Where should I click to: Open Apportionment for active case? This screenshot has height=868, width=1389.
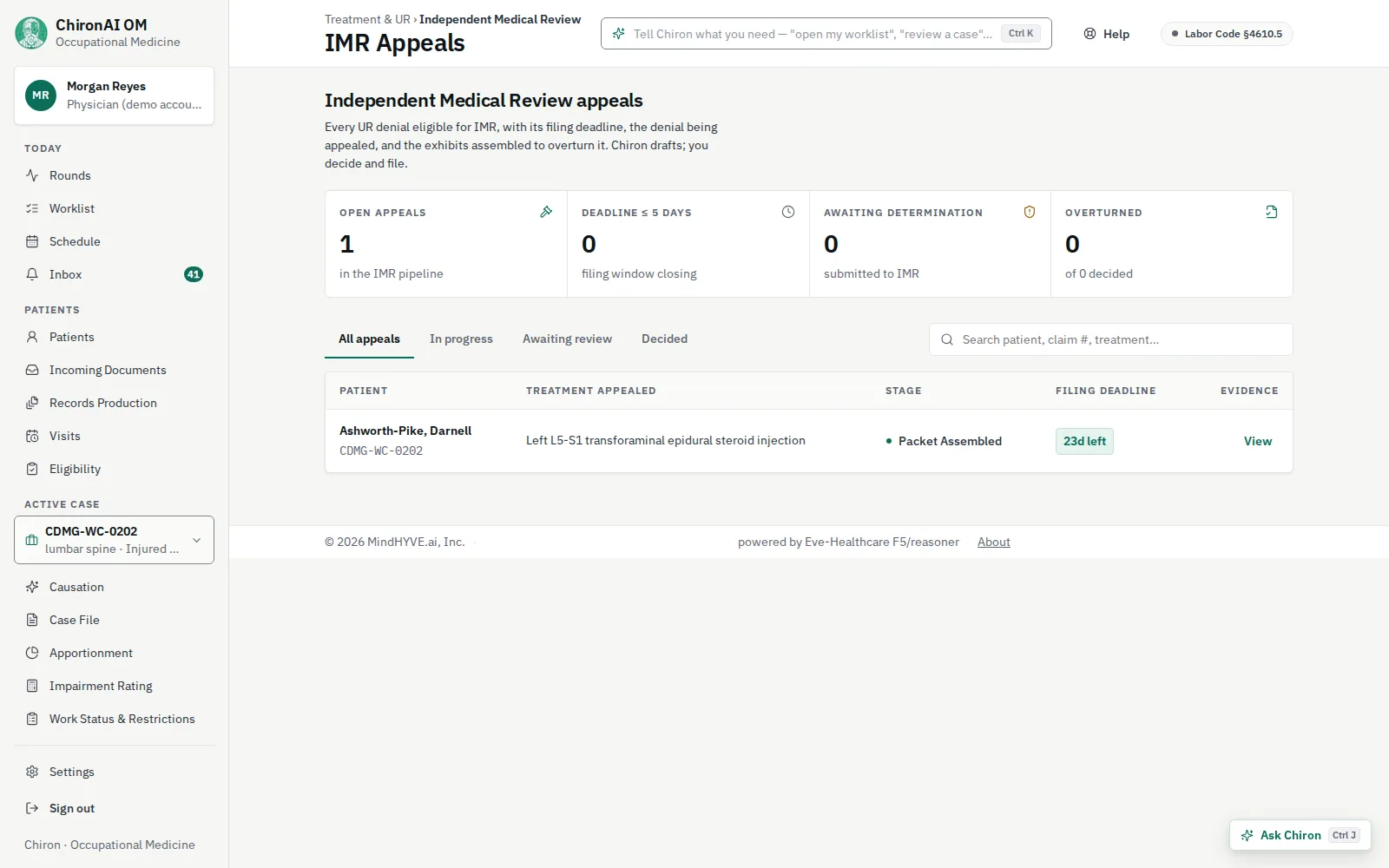tap(114, 653)
